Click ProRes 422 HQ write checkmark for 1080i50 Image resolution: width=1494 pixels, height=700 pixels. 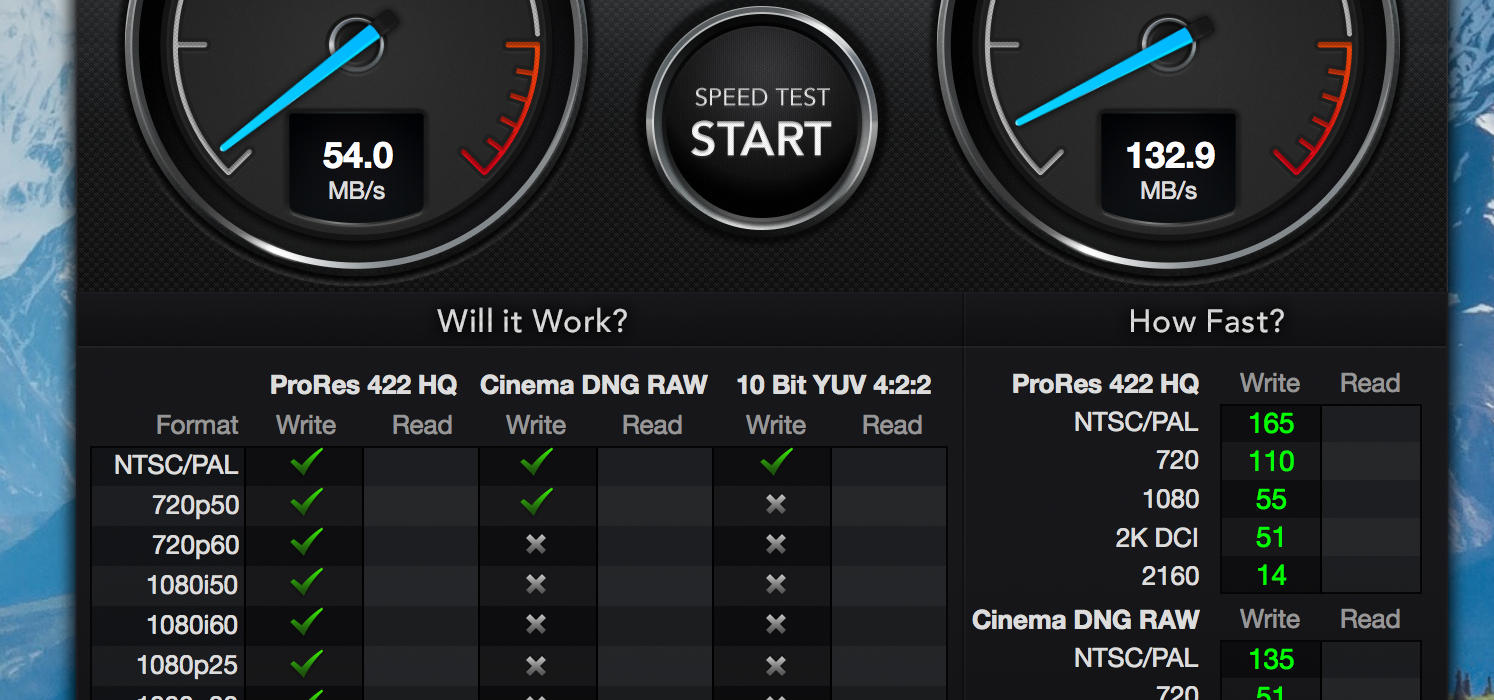coord(306,581)
